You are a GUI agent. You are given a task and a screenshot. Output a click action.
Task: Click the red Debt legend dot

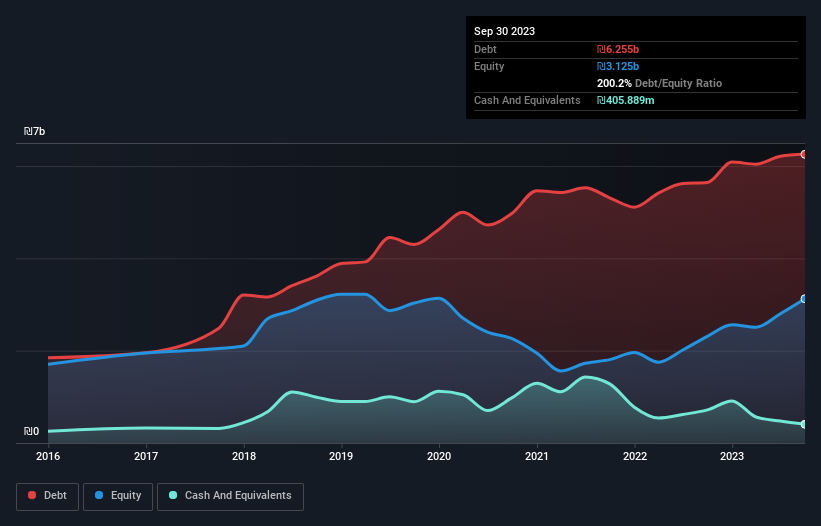point(32,495)
